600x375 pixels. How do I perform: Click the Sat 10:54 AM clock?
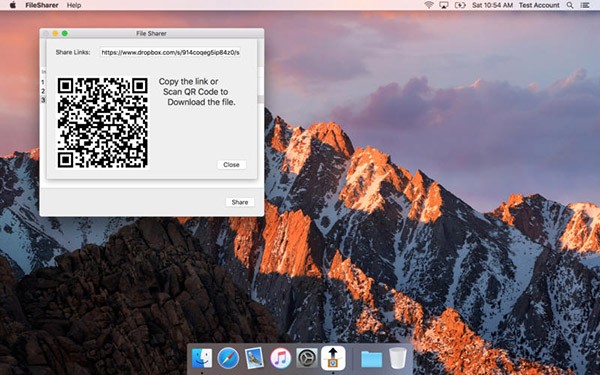click(x=492, y=5)
